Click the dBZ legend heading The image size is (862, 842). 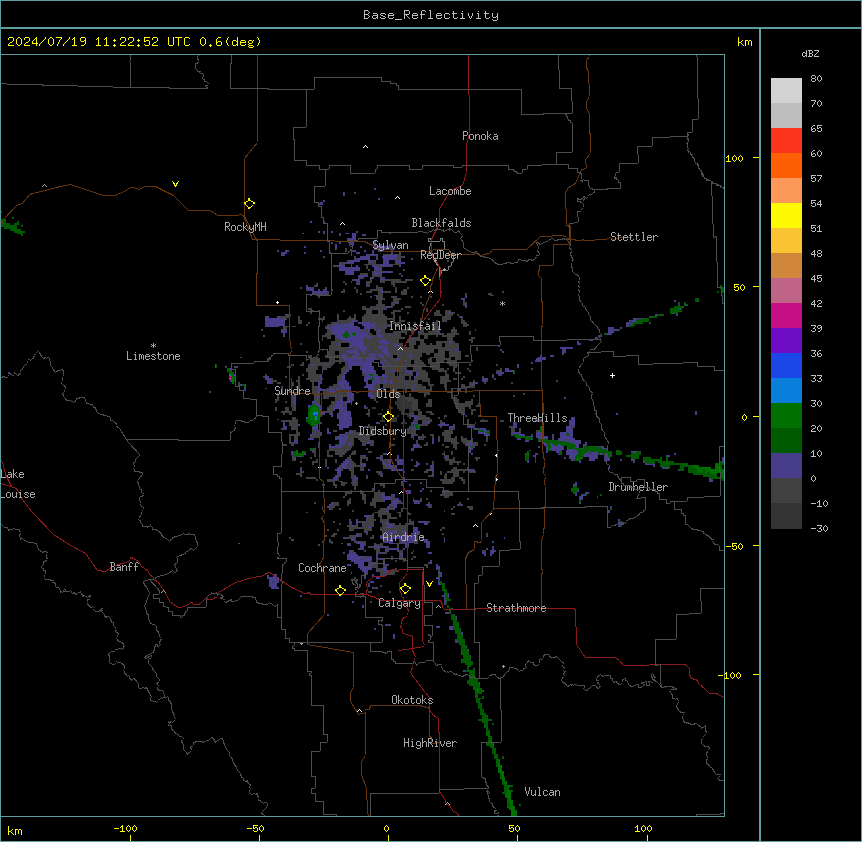tap(810, 53)
